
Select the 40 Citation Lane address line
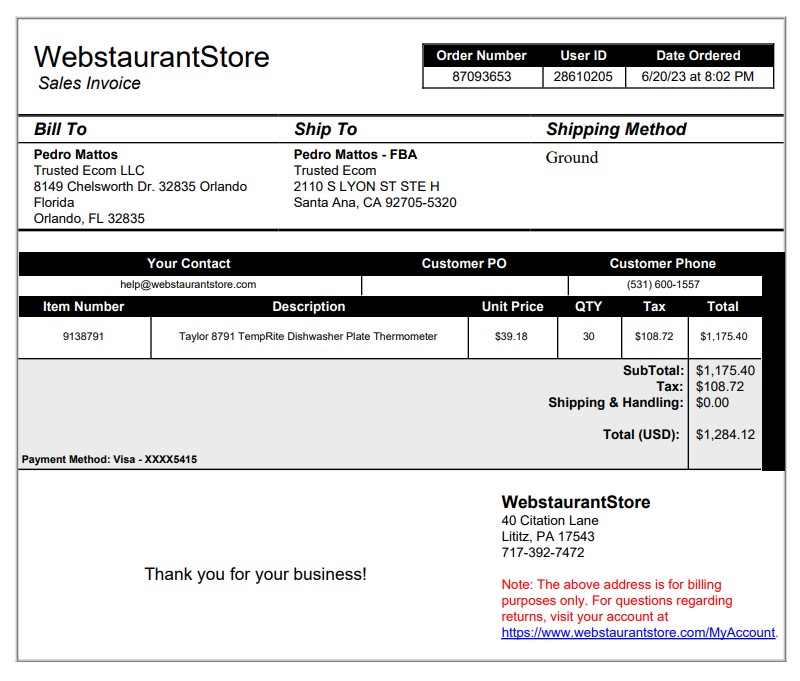[x=550, y=521]
